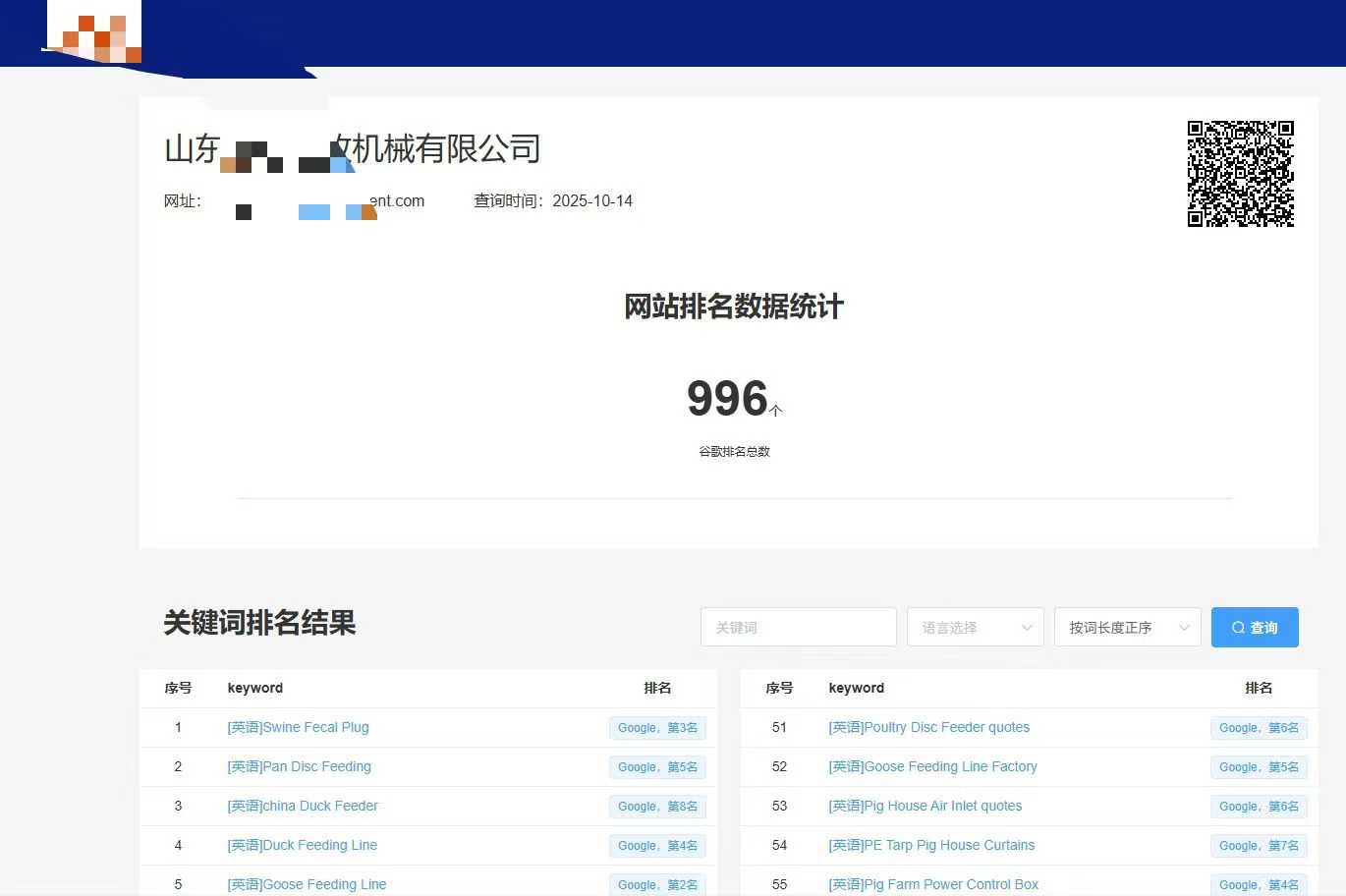This screenshot has width=1346, height=896.
Task: Open Poultry Disc Feeder quotes link
Action: pyautogui.click(x=928, y=728)
